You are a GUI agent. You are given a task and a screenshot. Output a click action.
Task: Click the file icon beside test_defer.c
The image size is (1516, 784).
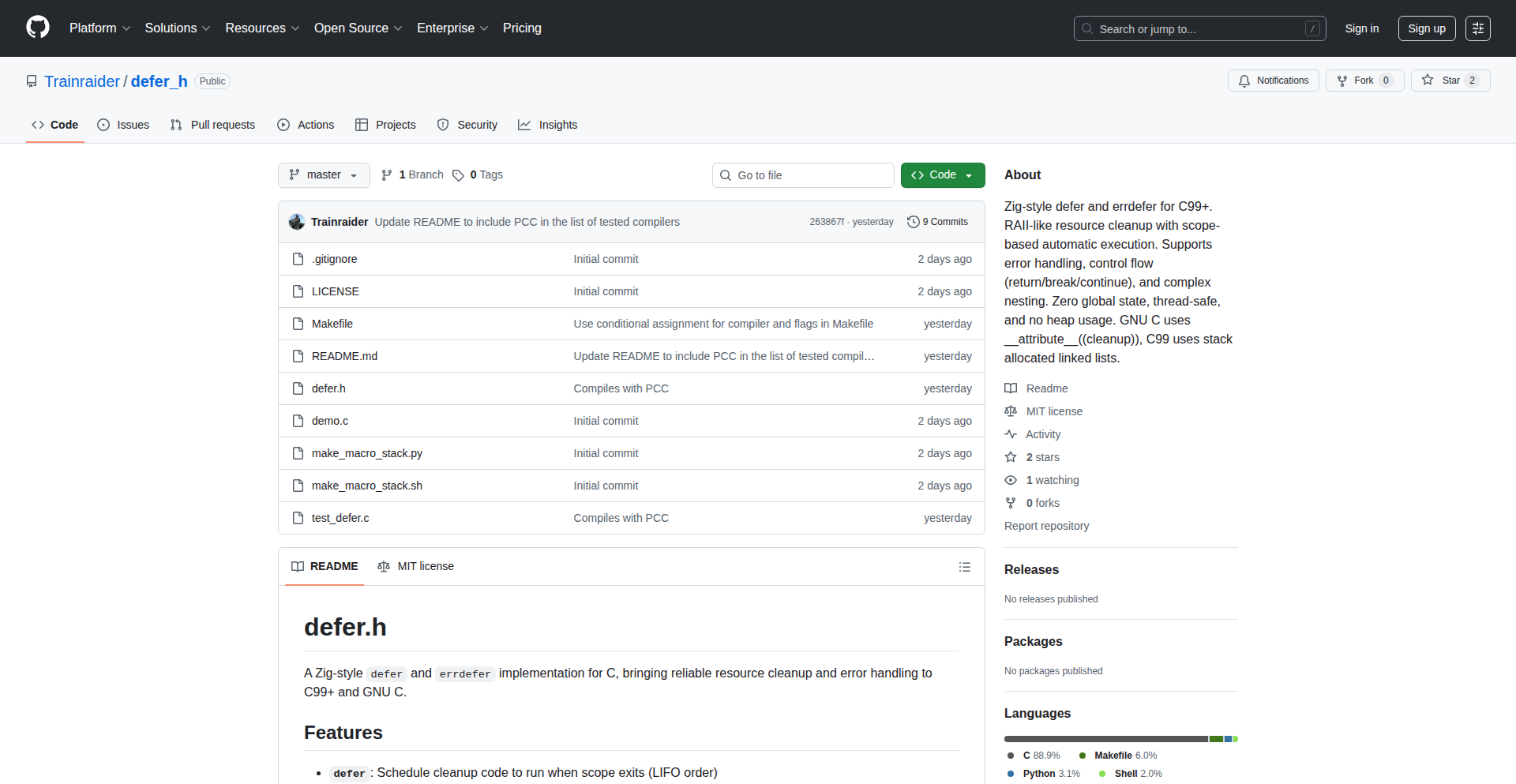coord(298,518)
